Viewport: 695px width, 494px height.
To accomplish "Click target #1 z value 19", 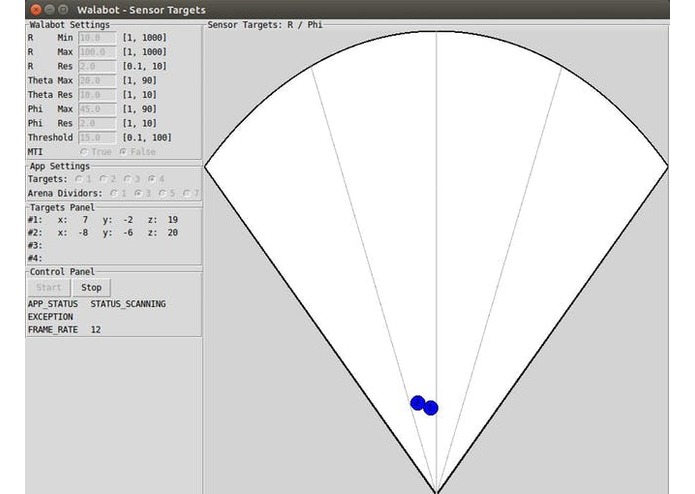I will coord(173,220).
